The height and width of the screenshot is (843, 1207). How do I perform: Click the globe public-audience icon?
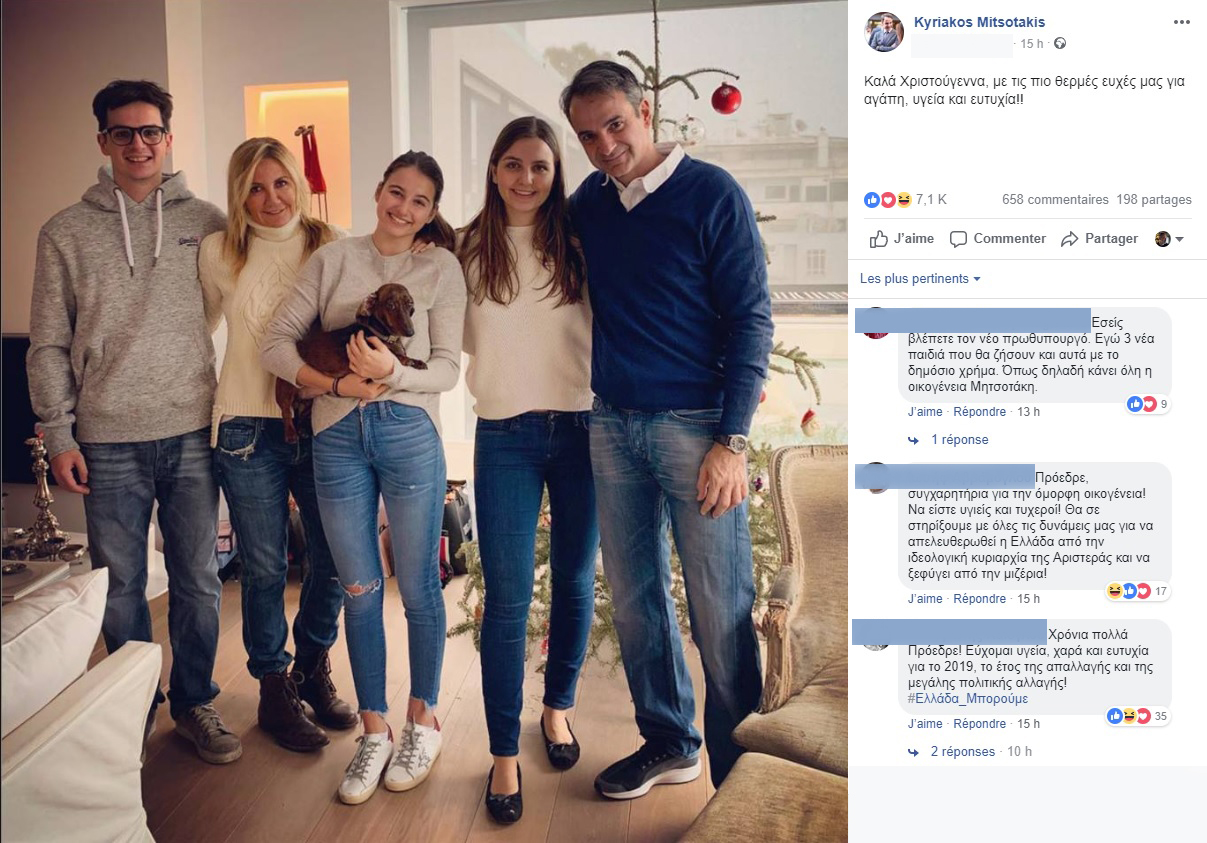[x=1060, y=44]
